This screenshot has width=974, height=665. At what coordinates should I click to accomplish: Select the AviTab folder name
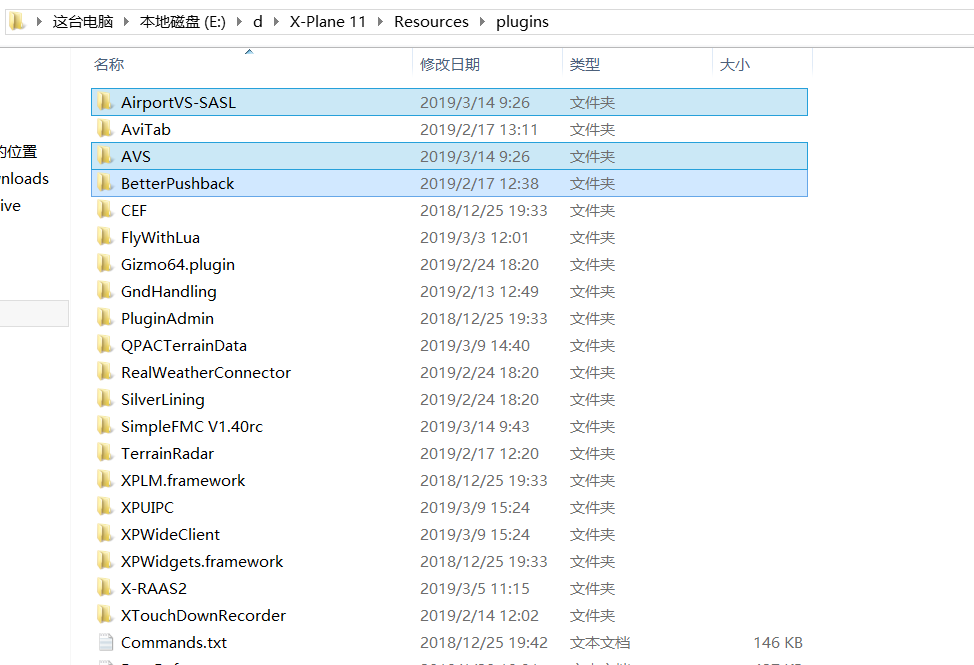pyautogui.click(x=145, y=129)
